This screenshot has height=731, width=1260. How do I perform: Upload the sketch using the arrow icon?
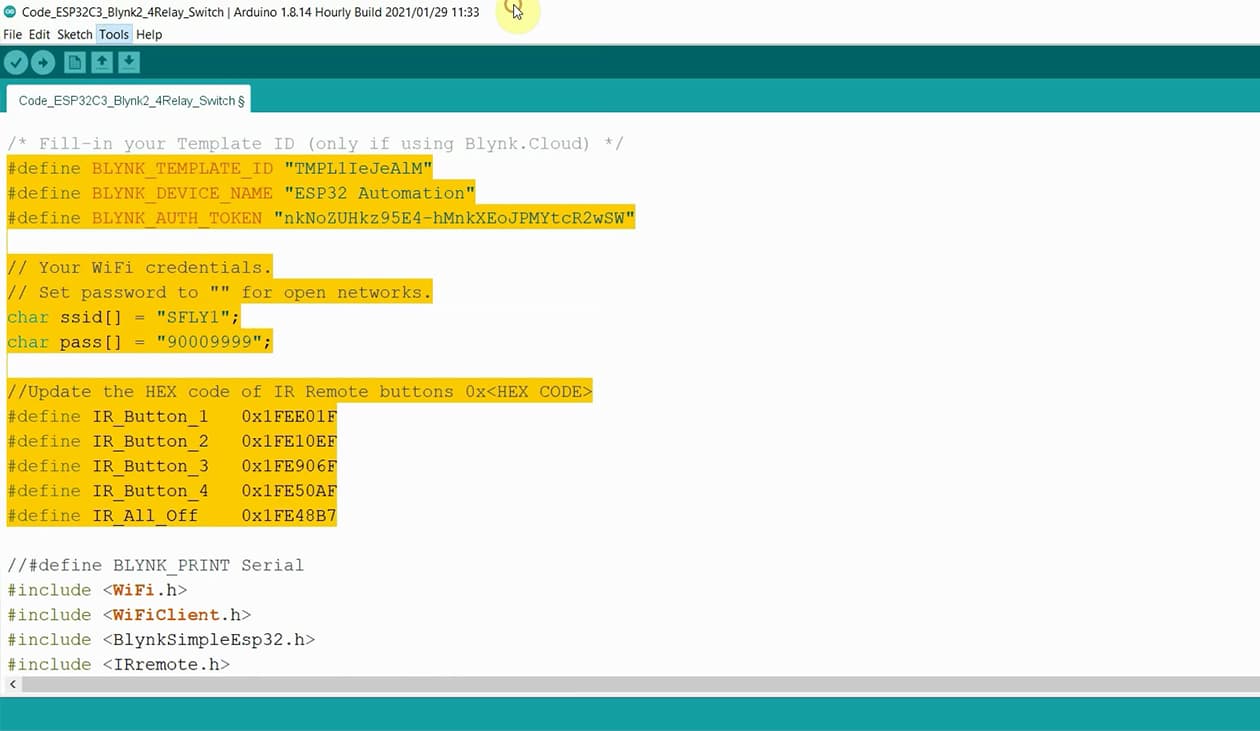click(x=42, y=61)
